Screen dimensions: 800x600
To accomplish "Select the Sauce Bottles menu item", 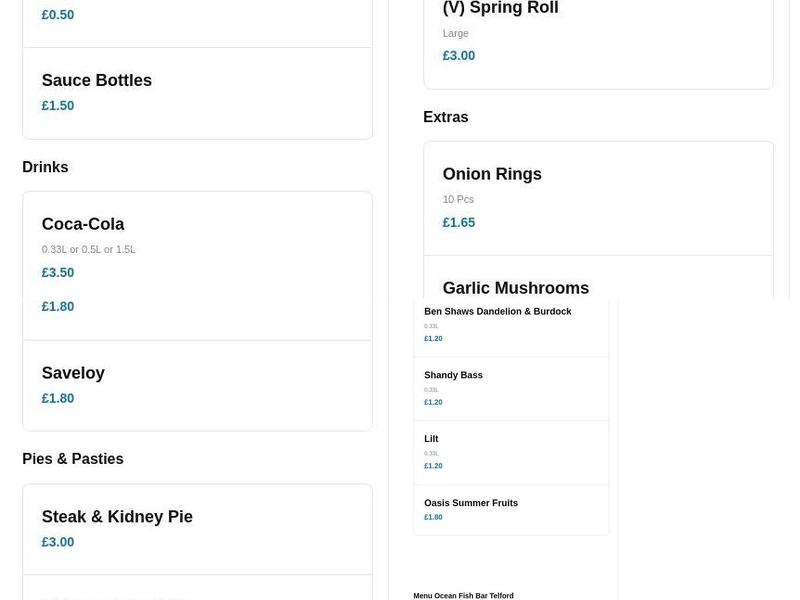I will [97, 81].
